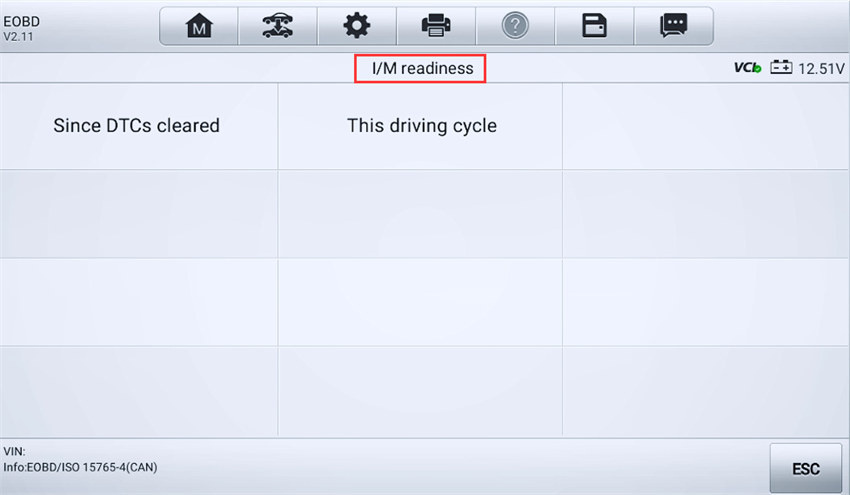Open the Help question mark icon
850x495 pixels.
pyautogui.click(x=514, y=26)
